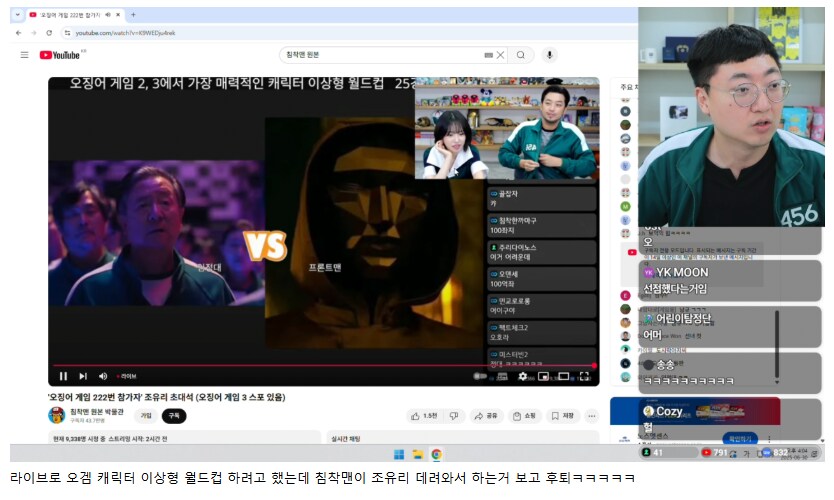
Task: Click YK MOON chat message overlay
Action: coord(730,280)
